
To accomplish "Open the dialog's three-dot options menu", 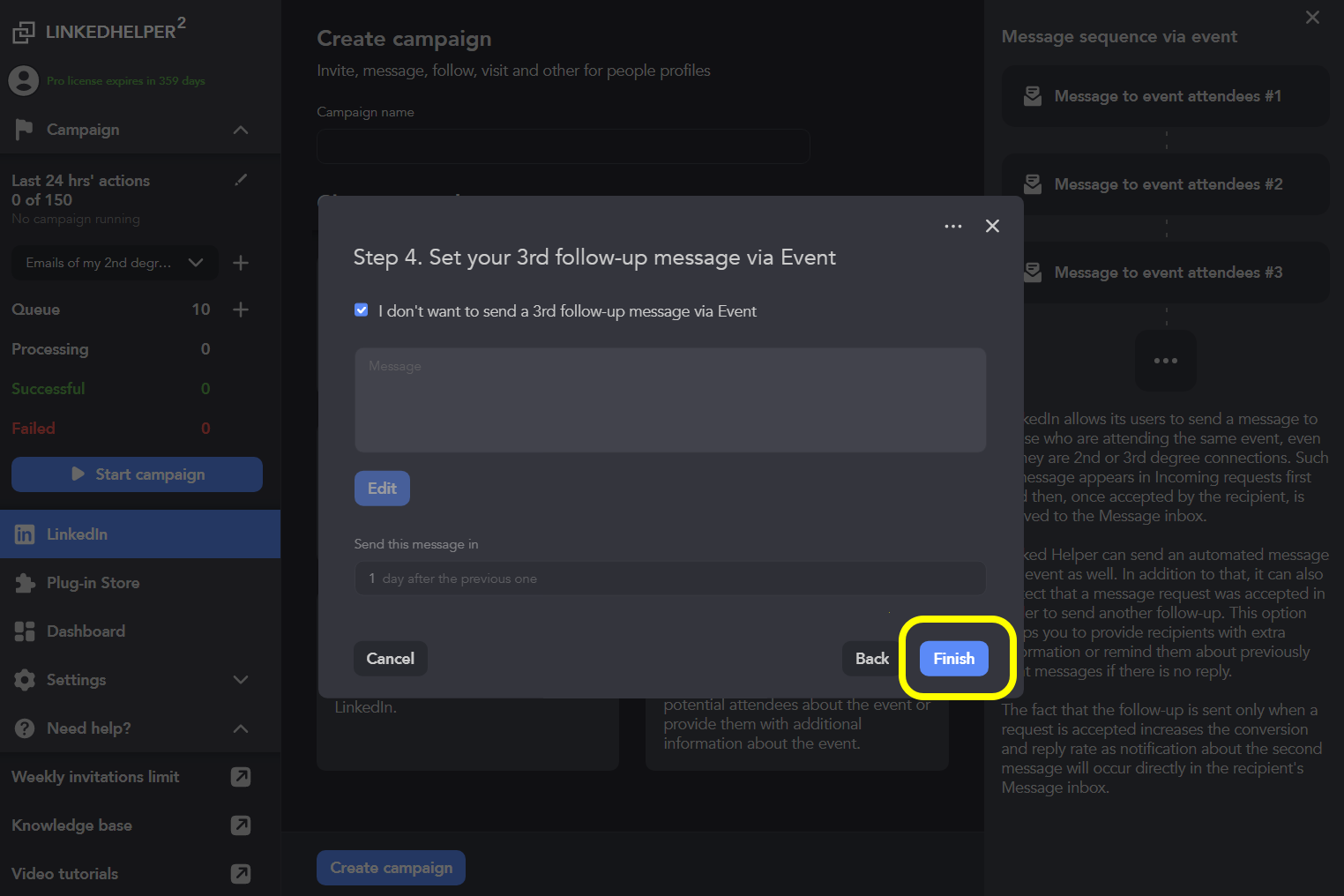I will tap(953, 226).
